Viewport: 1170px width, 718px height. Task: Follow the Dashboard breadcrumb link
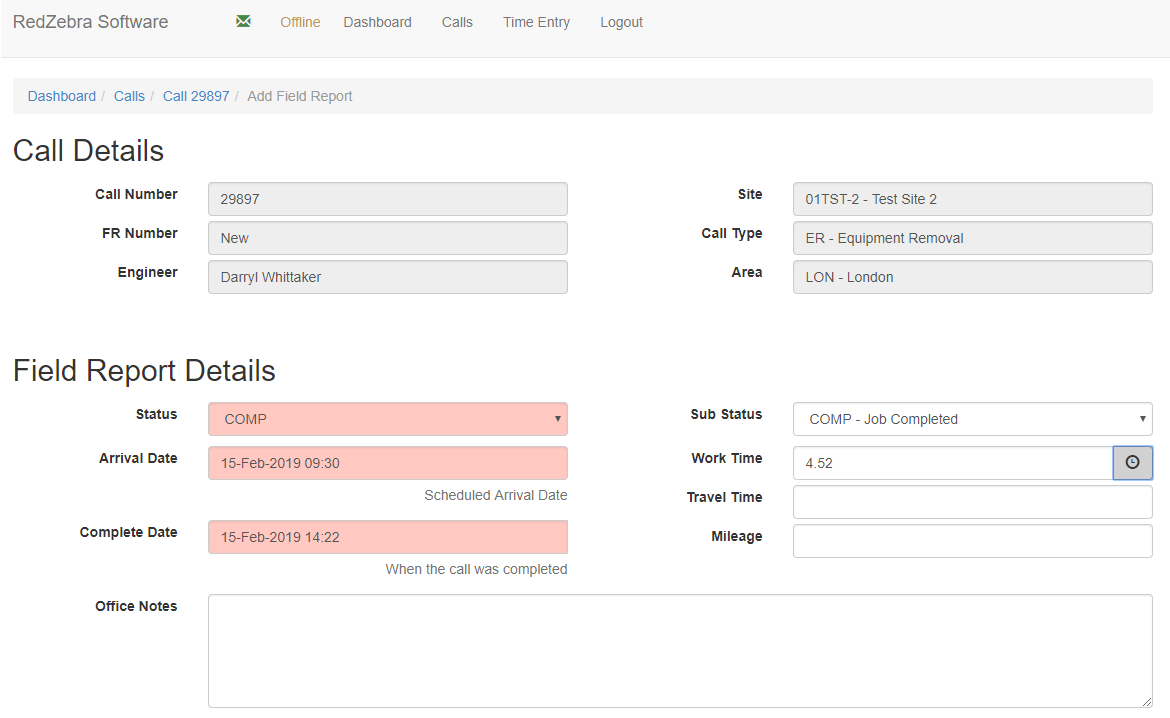[x=62, y=96]
